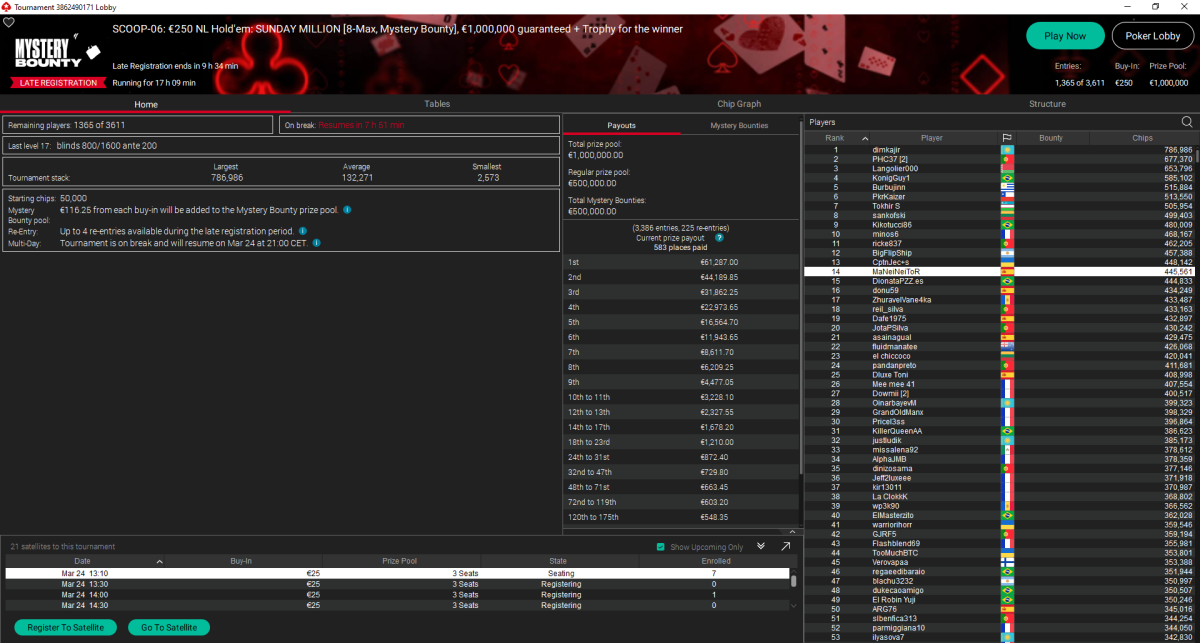Sort satellites by Enrolled column
The height and width of the screenshot is (643, 1200).
click(x=715, y=562)
